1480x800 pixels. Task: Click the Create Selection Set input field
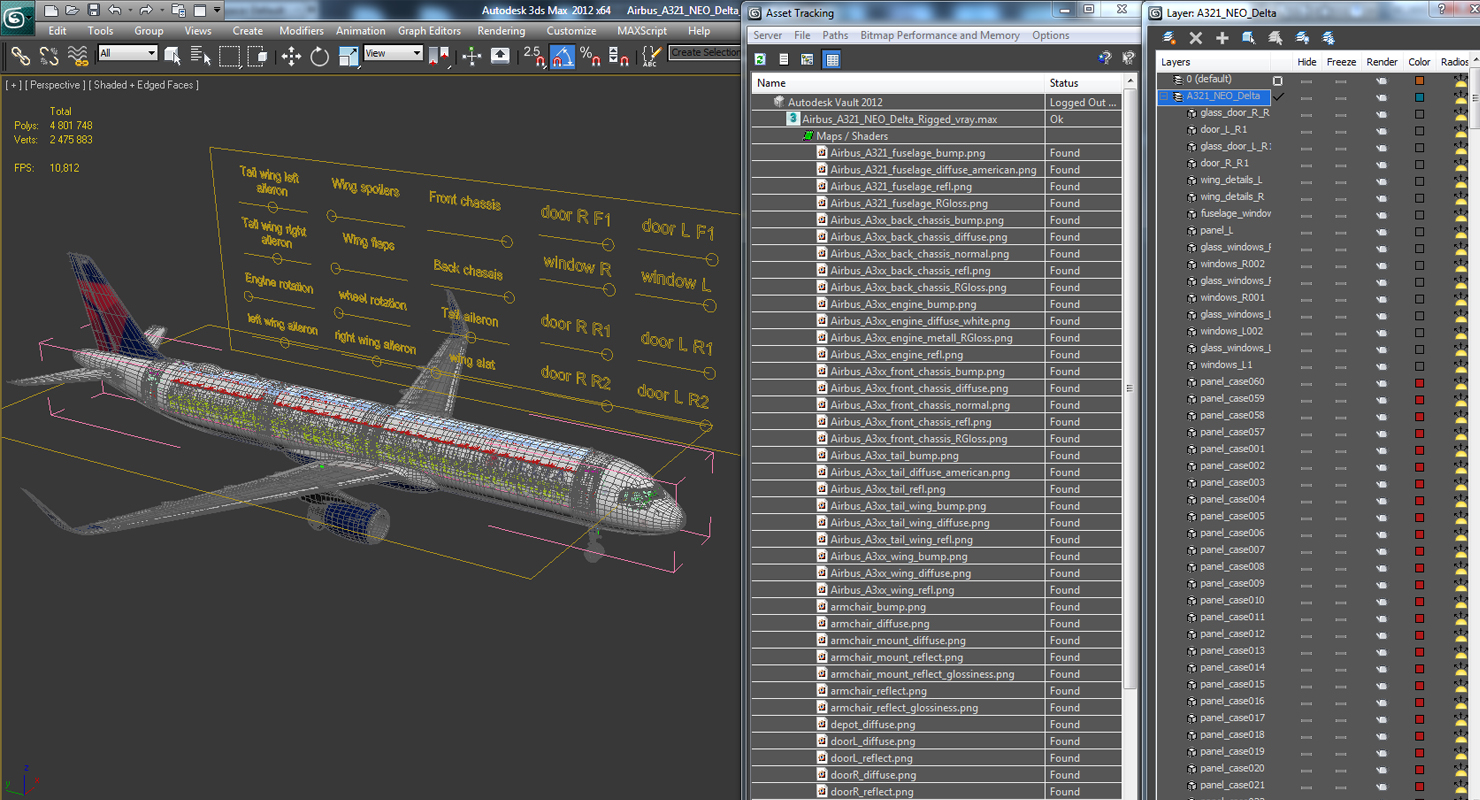coord(705,52)
